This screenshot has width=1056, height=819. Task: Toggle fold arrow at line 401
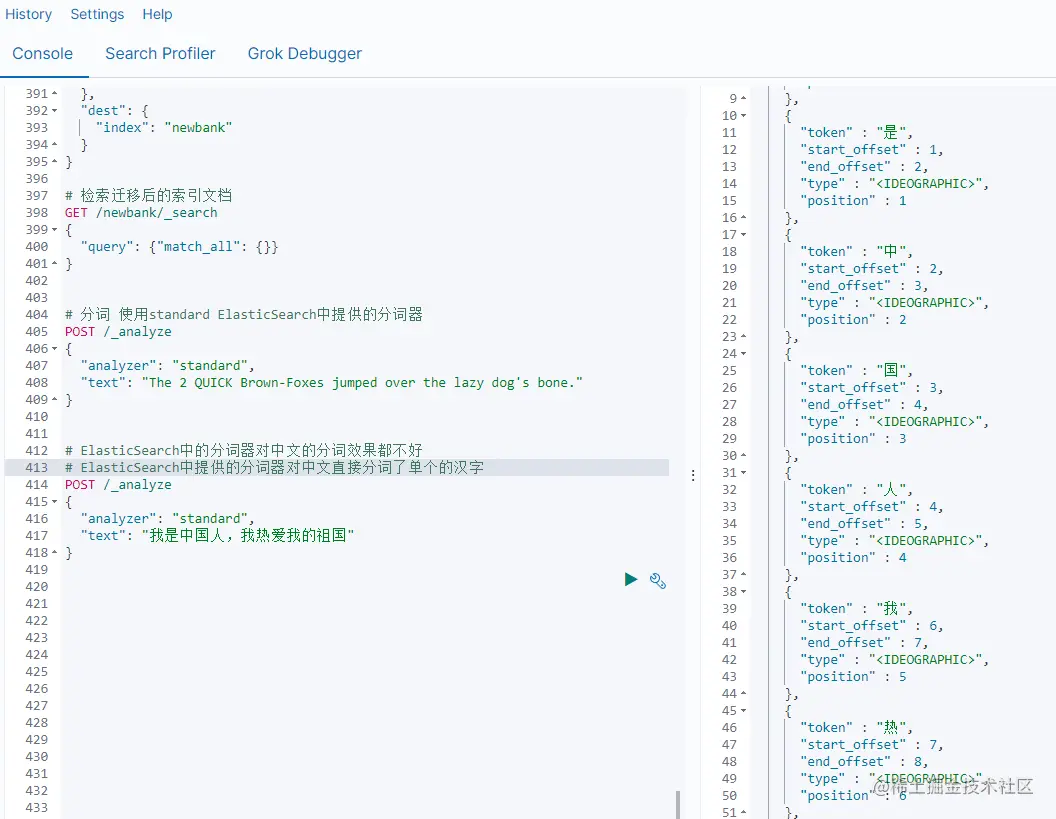55,263
